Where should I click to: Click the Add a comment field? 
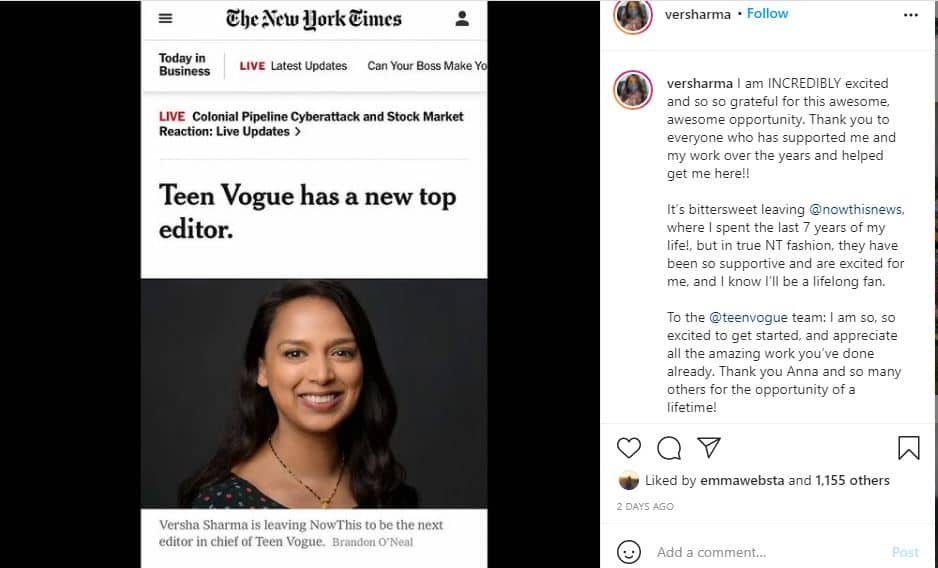[760, 552]
